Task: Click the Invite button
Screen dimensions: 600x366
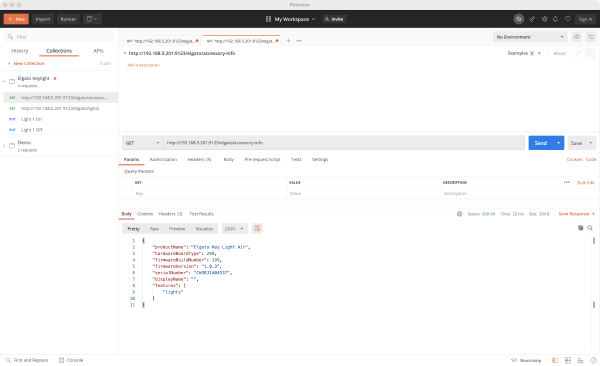Action: pyautogui.click(x=334, y=19)
